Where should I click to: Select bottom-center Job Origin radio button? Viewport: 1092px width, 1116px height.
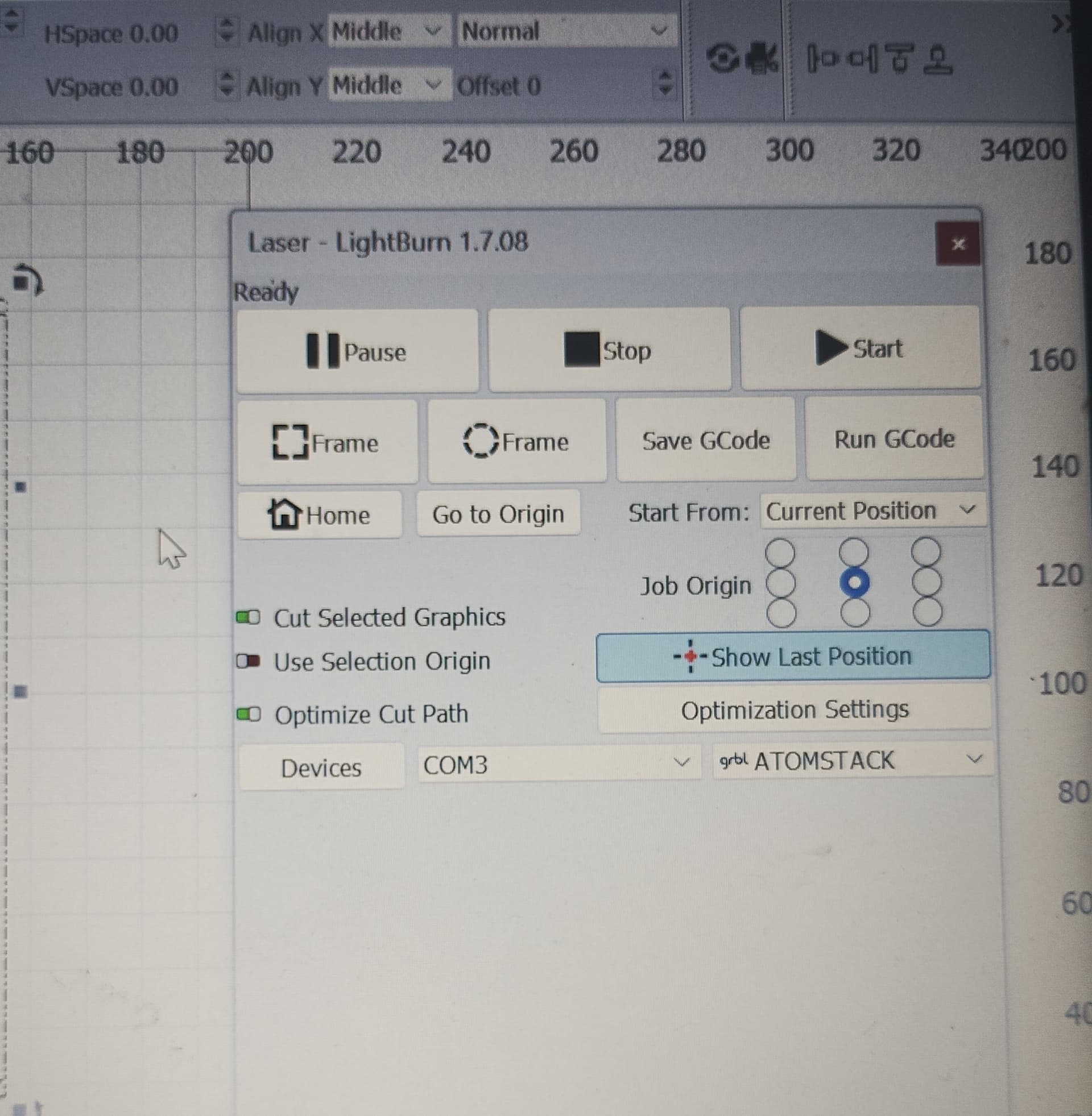pyautogui.click(x=855, y=612)
